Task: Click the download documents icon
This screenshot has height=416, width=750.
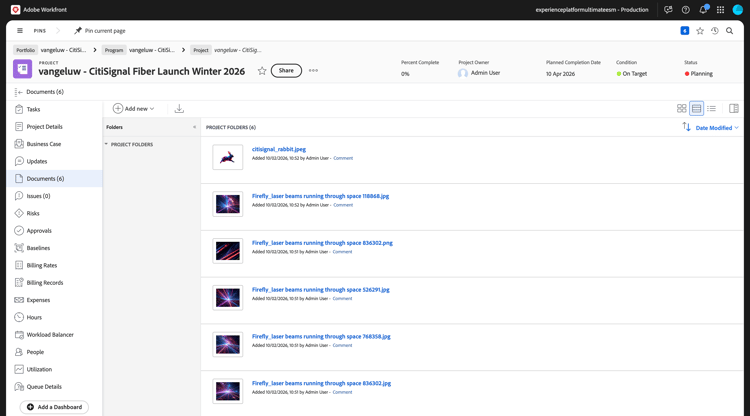Action: [x=179, y=109]
